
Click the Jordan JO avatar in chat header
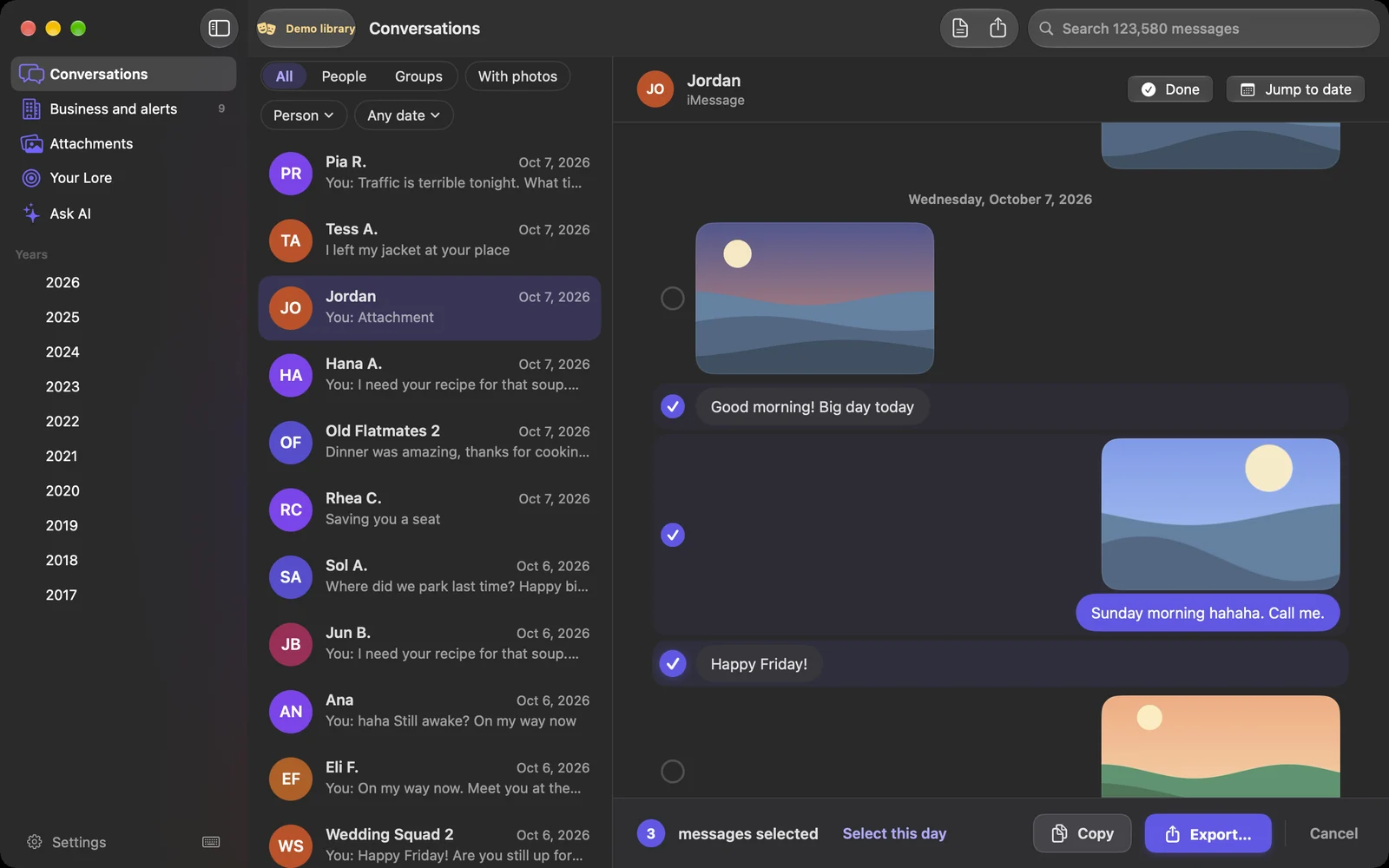[x=655, y=89]
